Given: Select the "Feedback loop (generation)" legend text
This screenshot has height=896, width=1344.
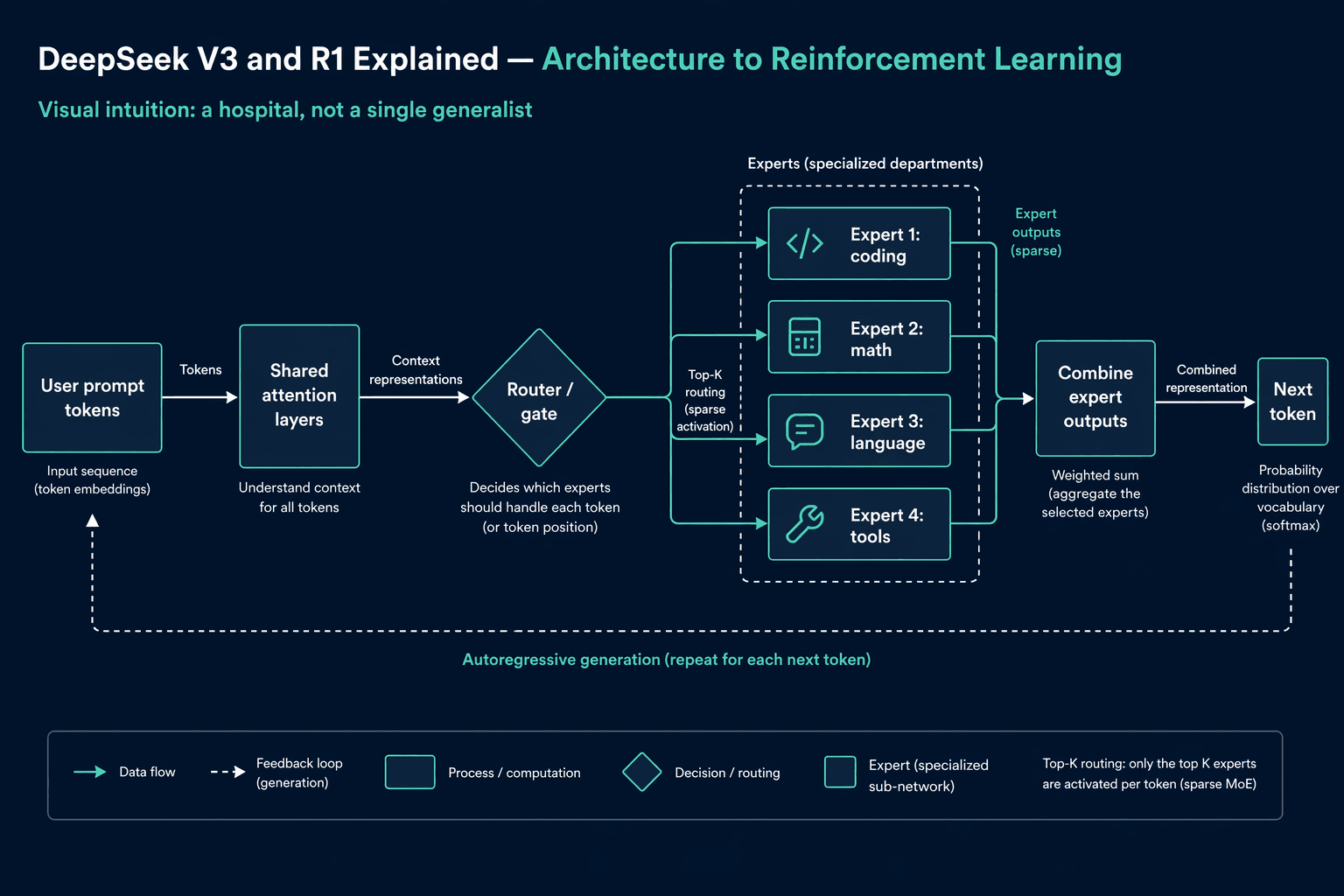Looking at the screenshot, I should (299, 773).
